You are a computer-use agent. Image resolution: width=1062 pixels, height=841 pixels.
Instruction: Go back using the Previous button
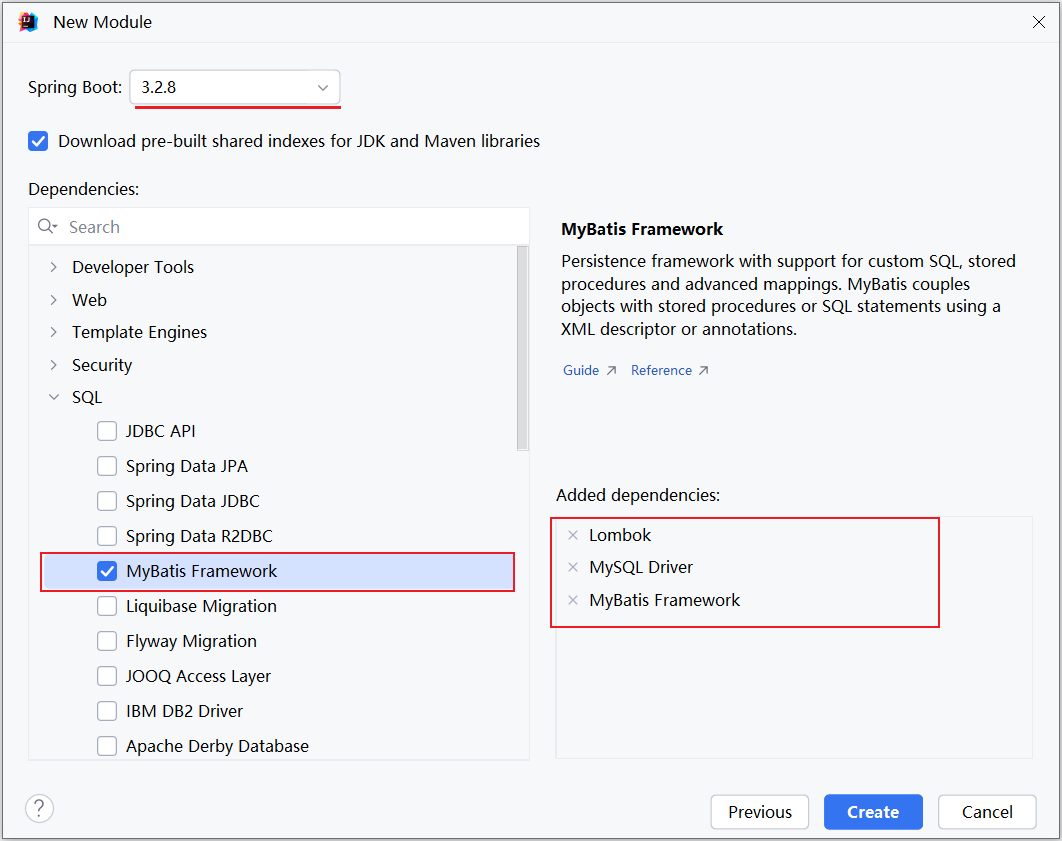(759, 811)
